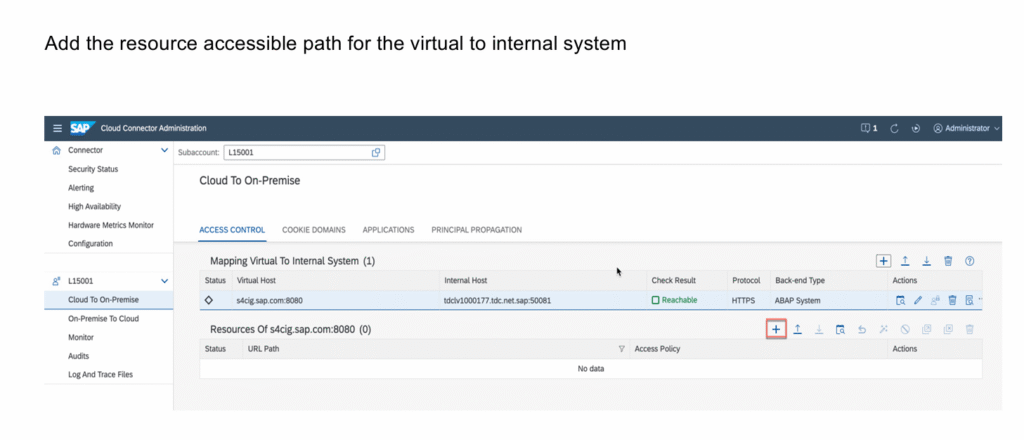Open On-Premise To Cloud in sidebar
This screenshot has width=1024, height=440.
[x=103, y=319]
